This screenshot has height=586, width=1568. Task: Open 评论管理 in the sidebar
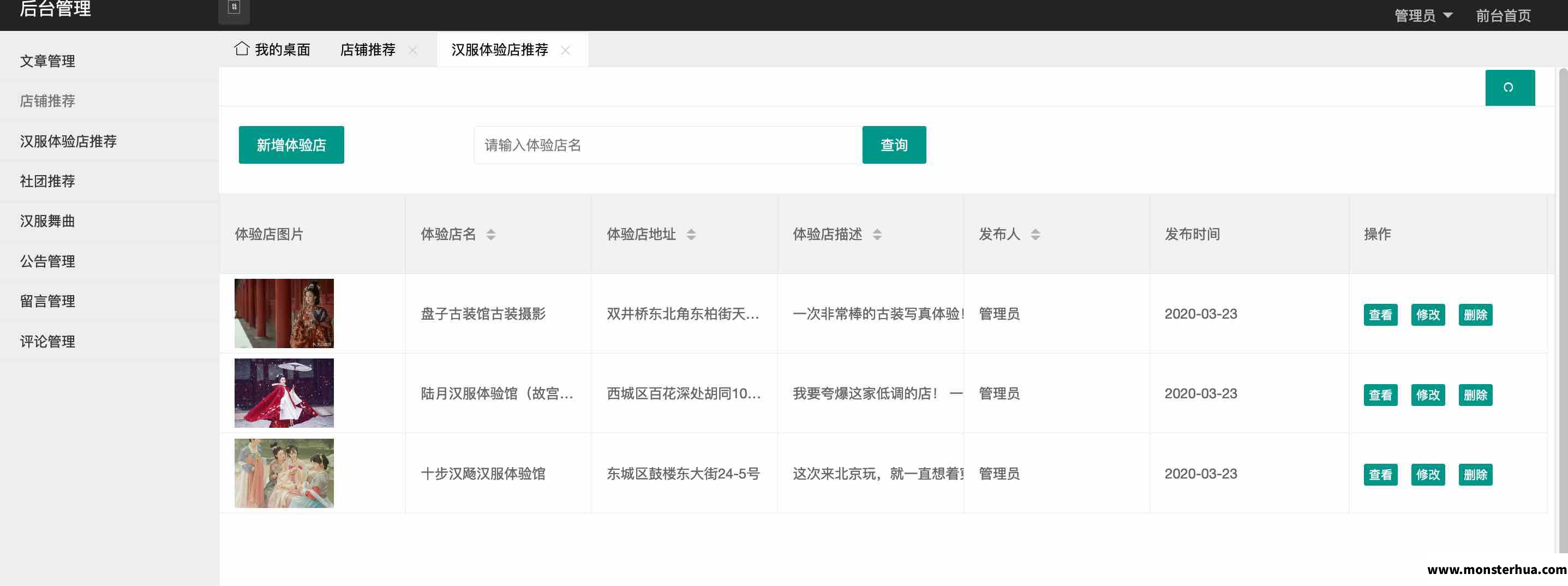point(110,342)
